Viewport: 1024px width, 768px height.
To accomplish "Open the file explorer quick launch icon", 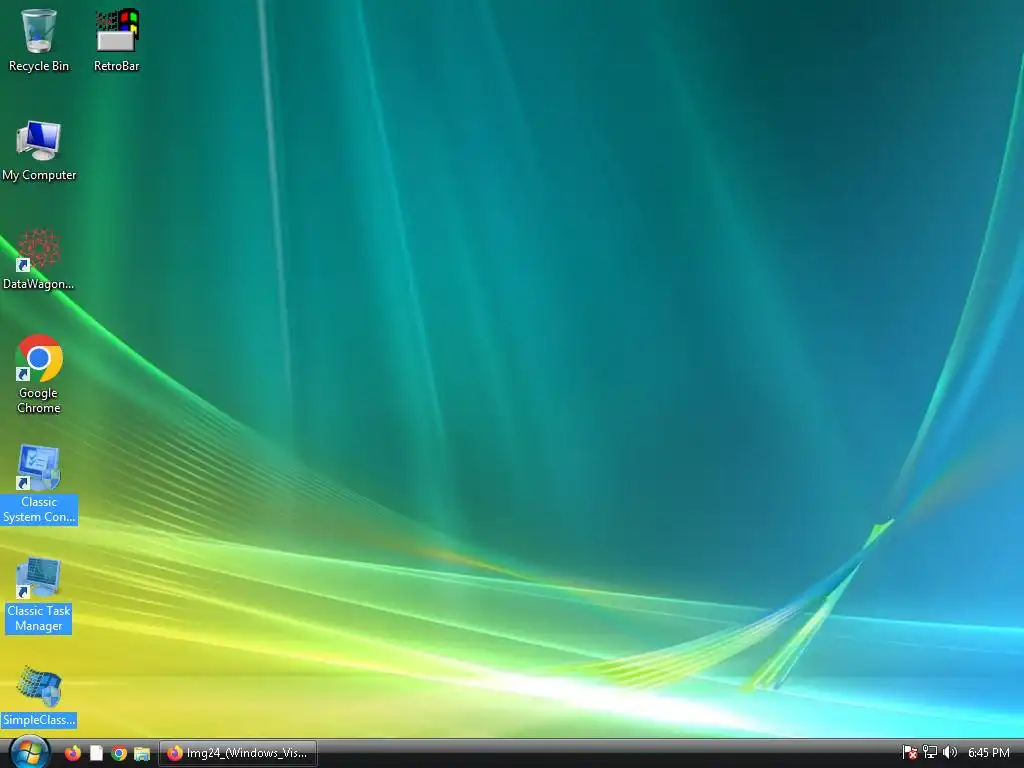I will click(x=142, y=753).
